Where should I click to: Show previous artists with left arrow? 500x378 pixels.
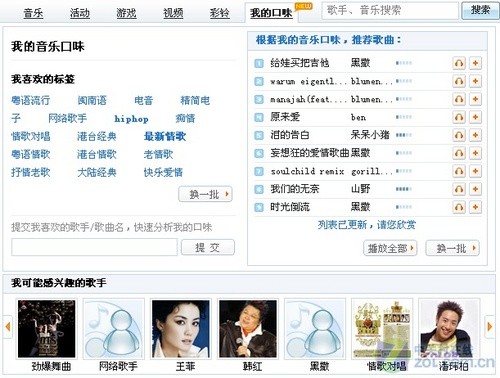pyautogui.click(x=8, y=327)
